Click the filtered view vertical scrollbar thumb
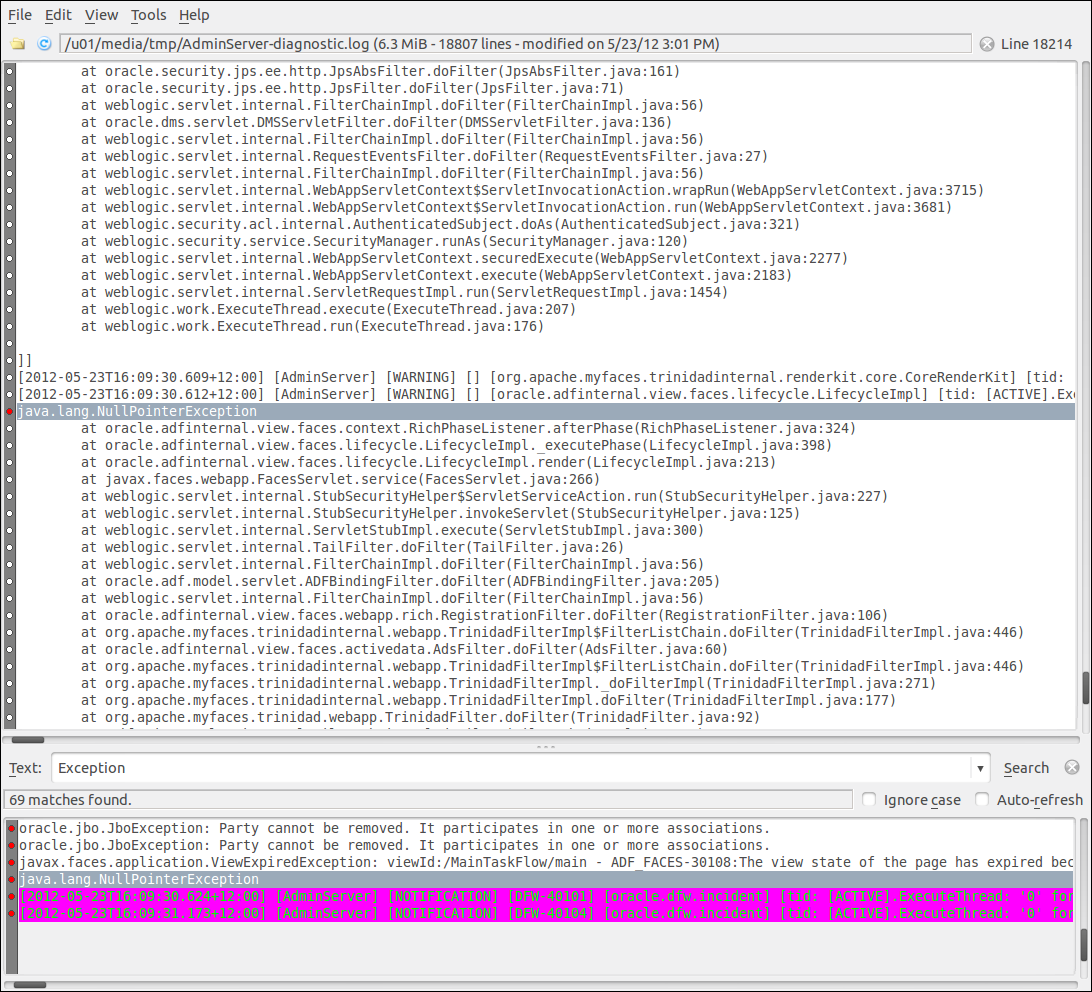Screen dimensions: 1092x992 pyautogui.click(x=1084, y=945)
